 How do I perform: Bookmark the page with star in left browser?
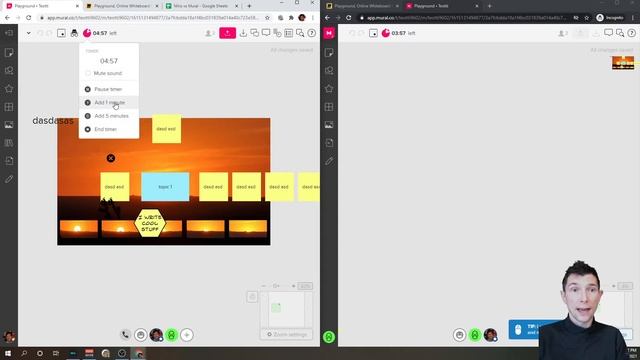[x=267, y=18]
